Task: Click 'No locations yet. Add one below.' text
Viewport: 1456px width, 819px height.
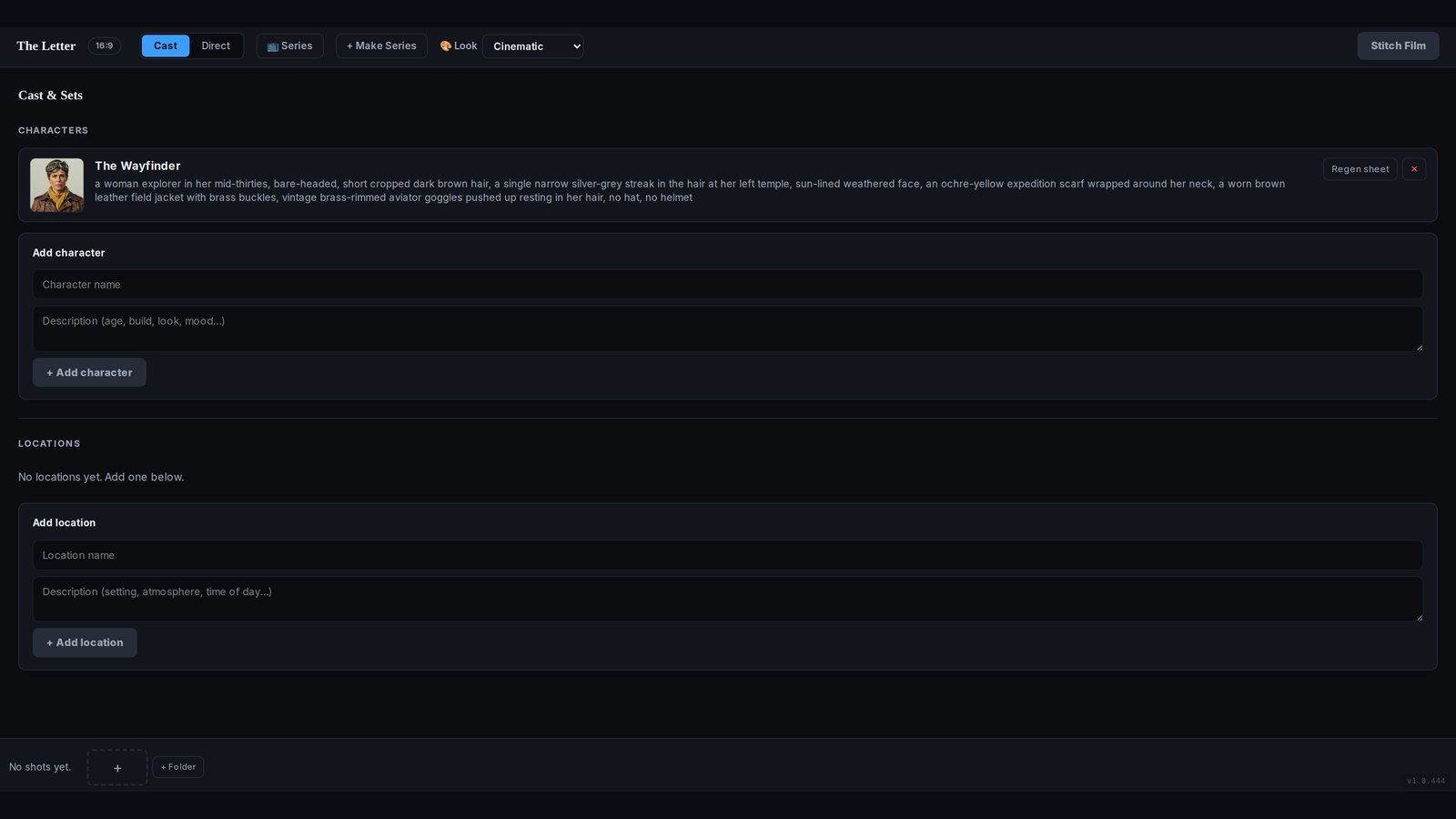Action: 101,477
